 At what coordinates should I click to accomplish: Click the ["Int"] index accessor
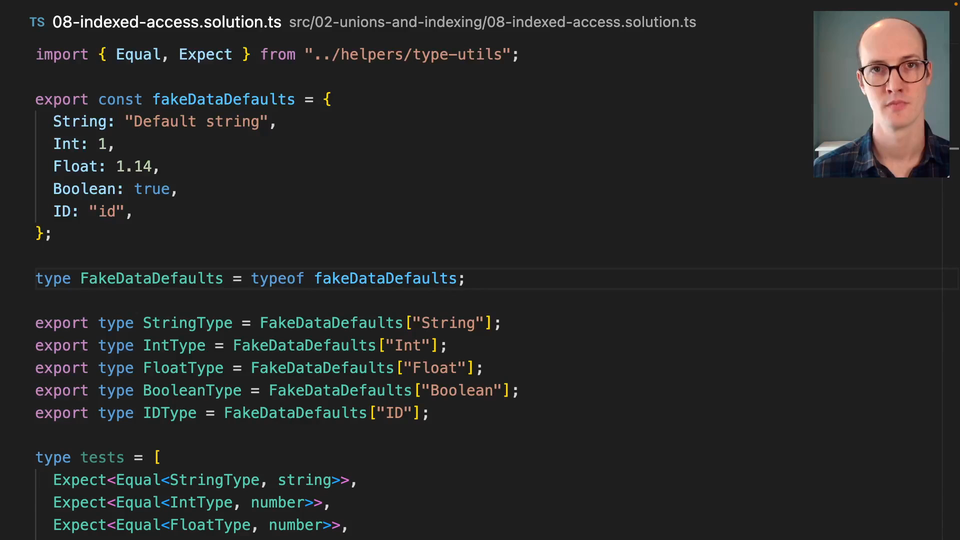405,345
